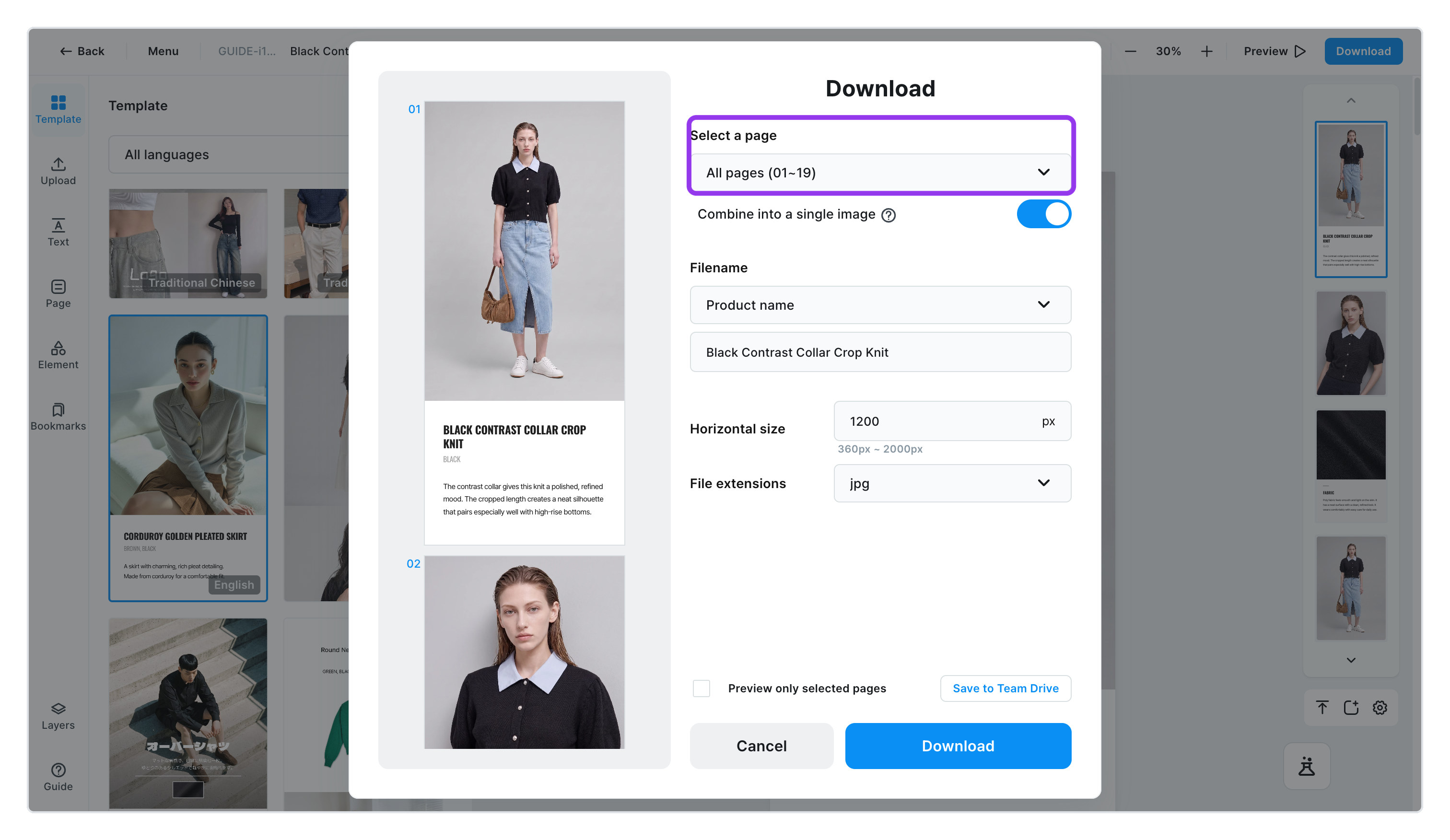1450x840 pixels.
Task: Open the Layers panel
Action: [58, 716]
